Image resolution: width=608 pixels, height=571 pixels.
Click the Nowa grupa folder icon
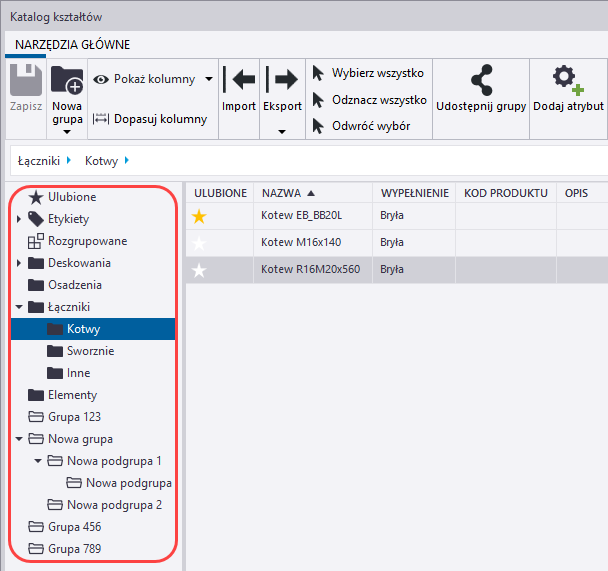click(x=67, y=79)
